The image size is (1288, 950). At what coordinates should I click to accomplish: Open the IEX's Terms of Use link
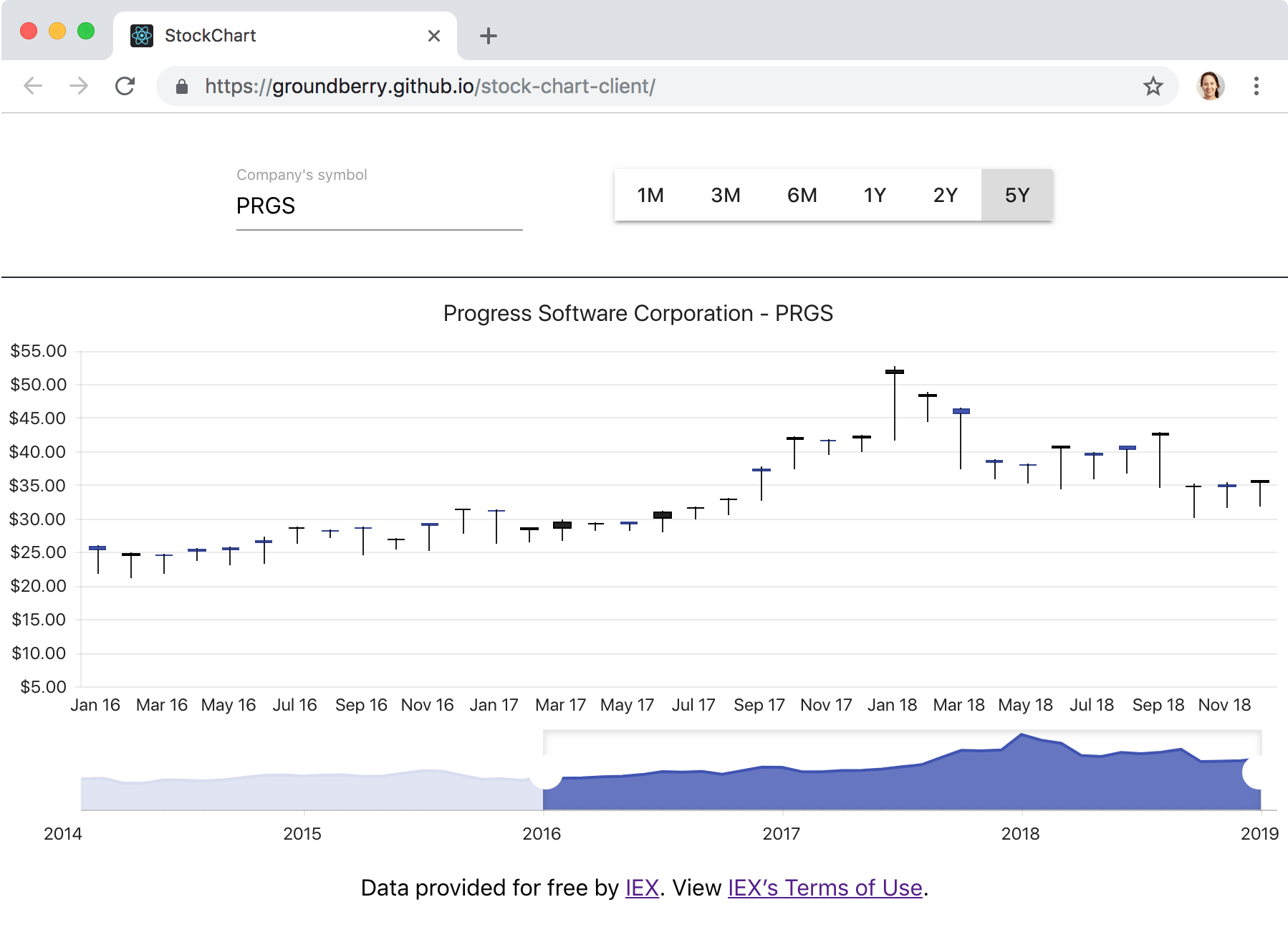point(825,888)
